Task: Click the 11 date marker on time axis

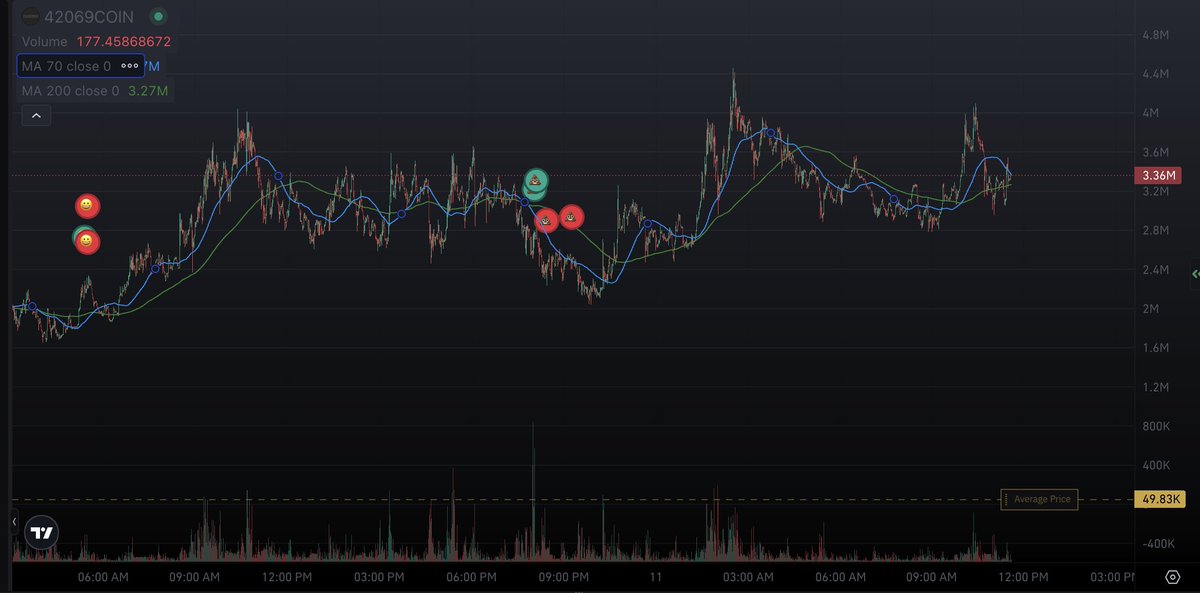Action: click(x=655, y=577)
